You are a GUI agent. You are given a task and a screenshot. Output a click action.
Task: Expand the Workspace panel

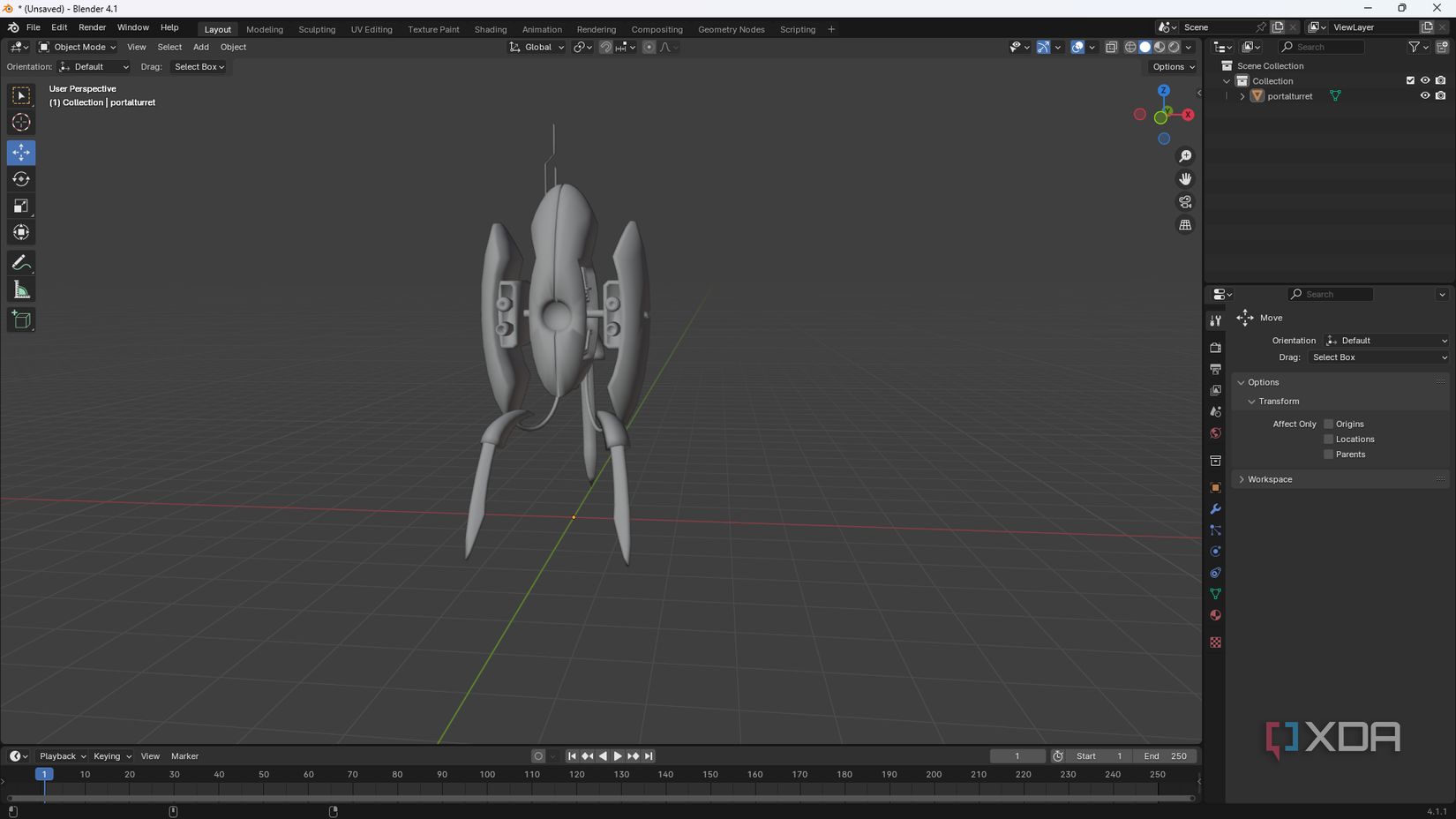(x=1242, y=479)
